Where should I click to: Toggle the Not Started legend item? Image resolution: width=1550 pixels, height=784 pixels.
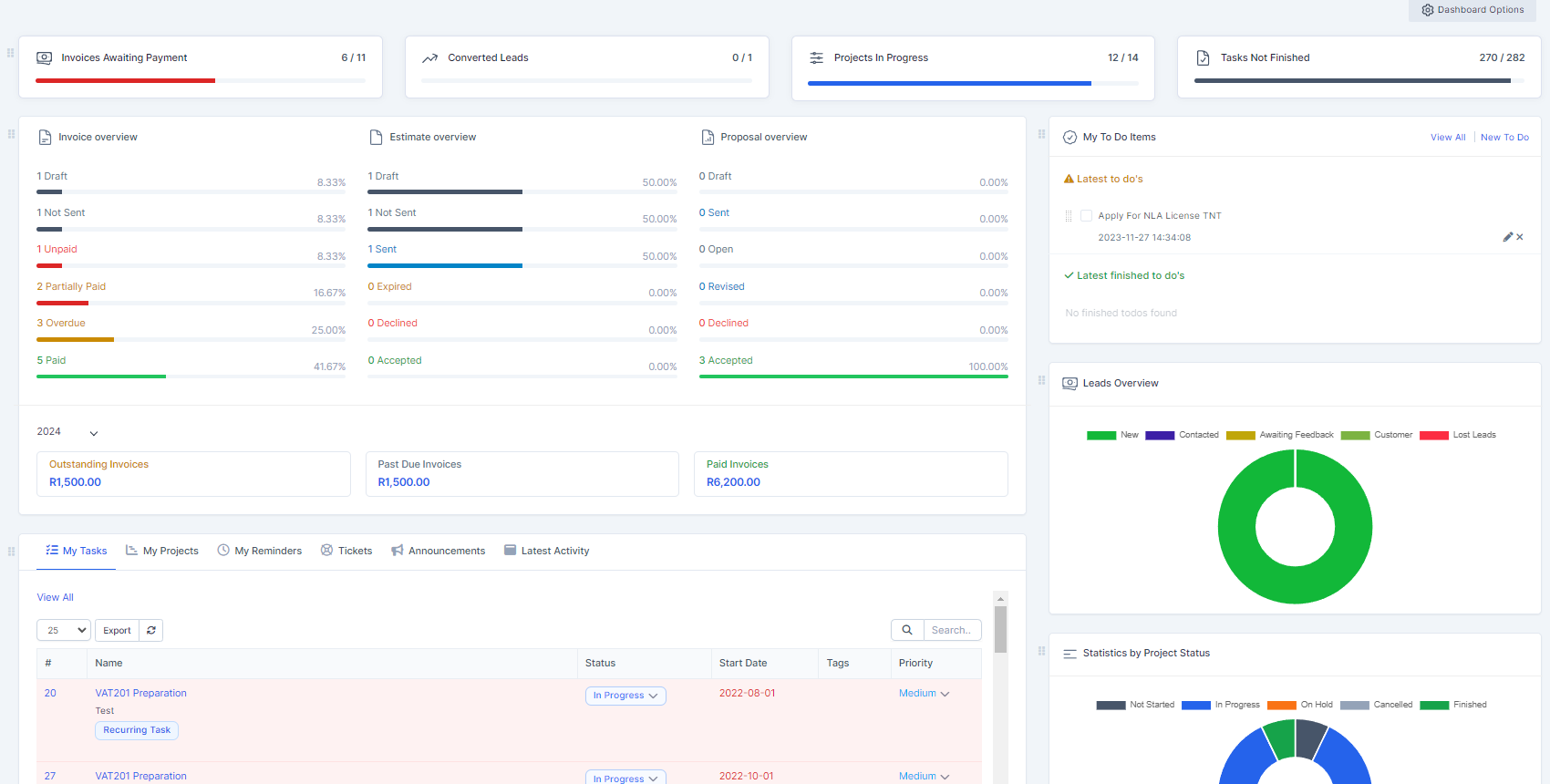tap(1135, 705)
